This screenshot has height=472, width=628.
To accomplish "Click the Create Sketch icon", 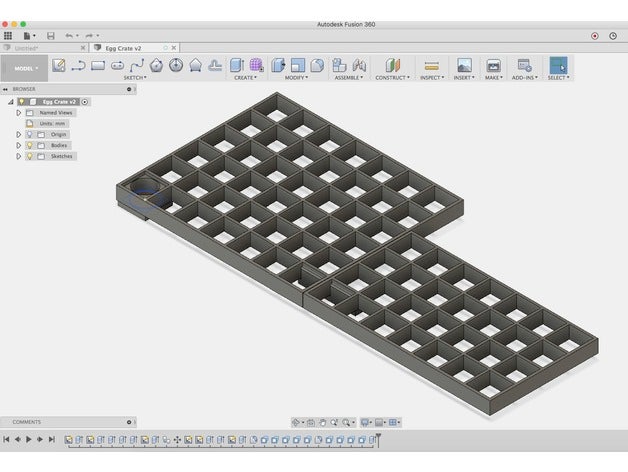I will pyautogui.click(x=58, y=65).
